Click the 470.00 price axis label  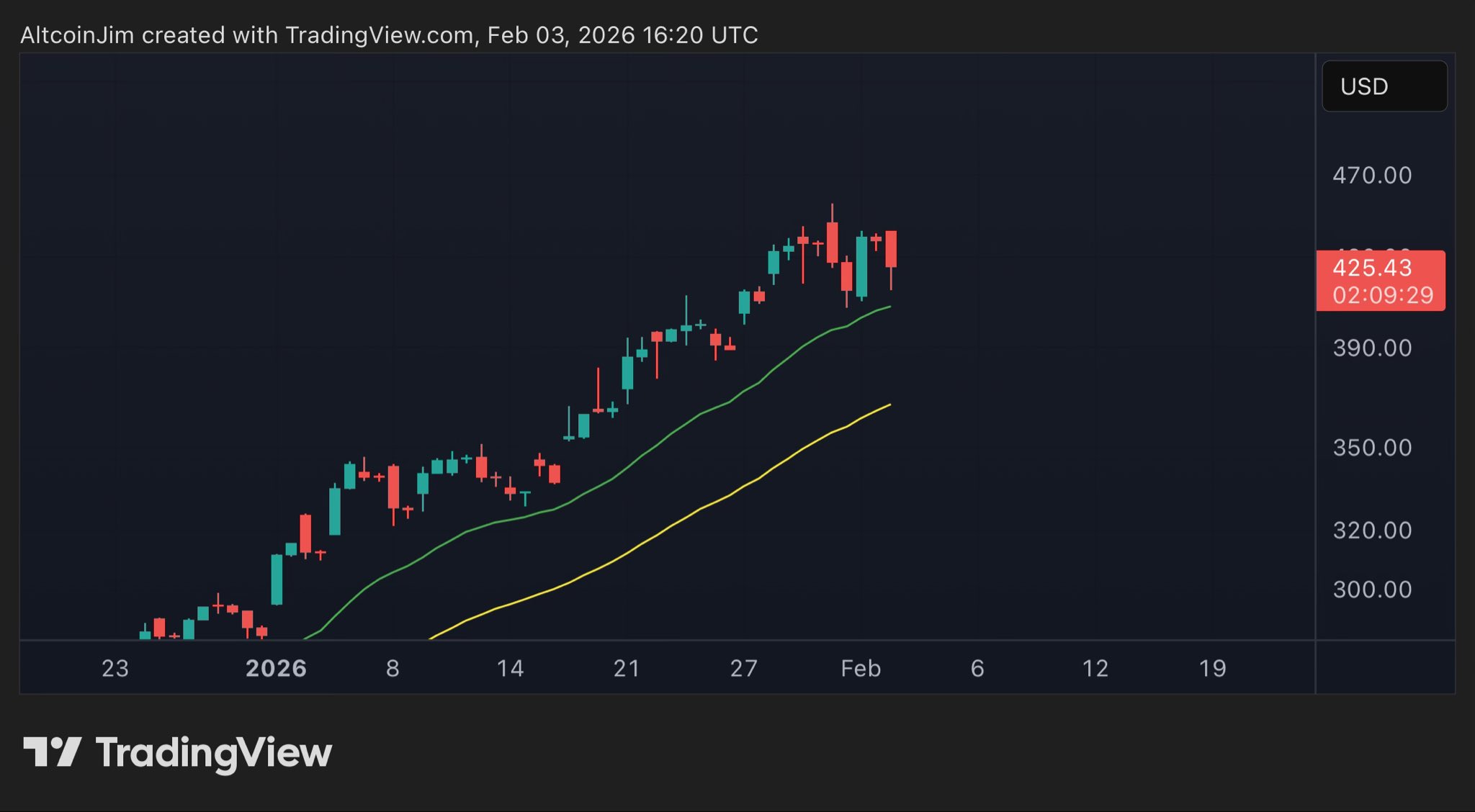click(x=1372, y=176)
